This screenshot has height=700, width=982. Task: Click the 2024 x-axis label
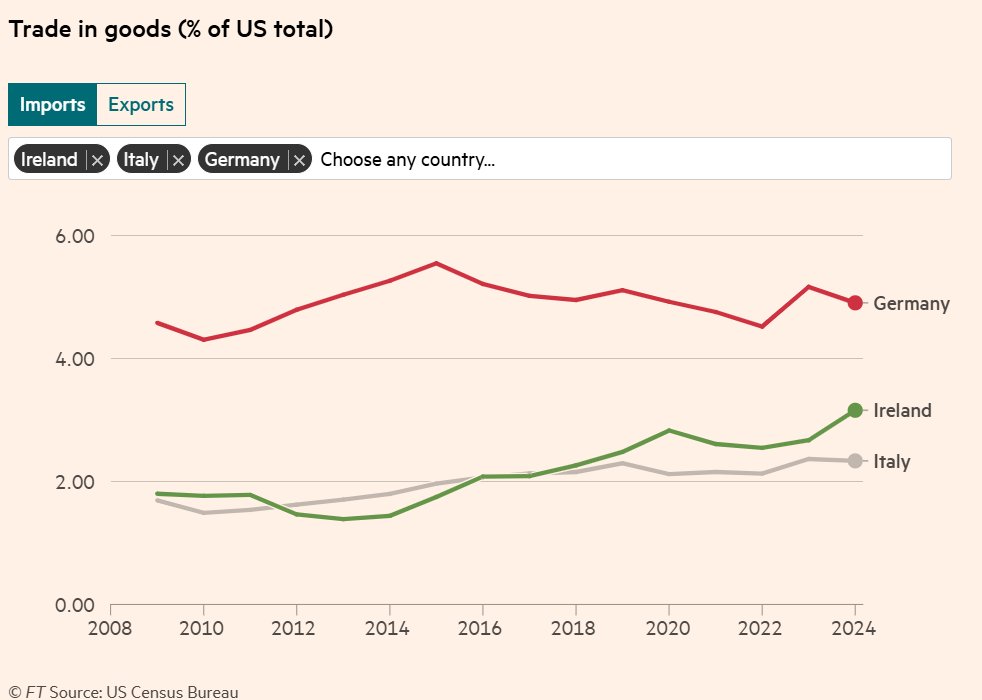pos(854,628)
